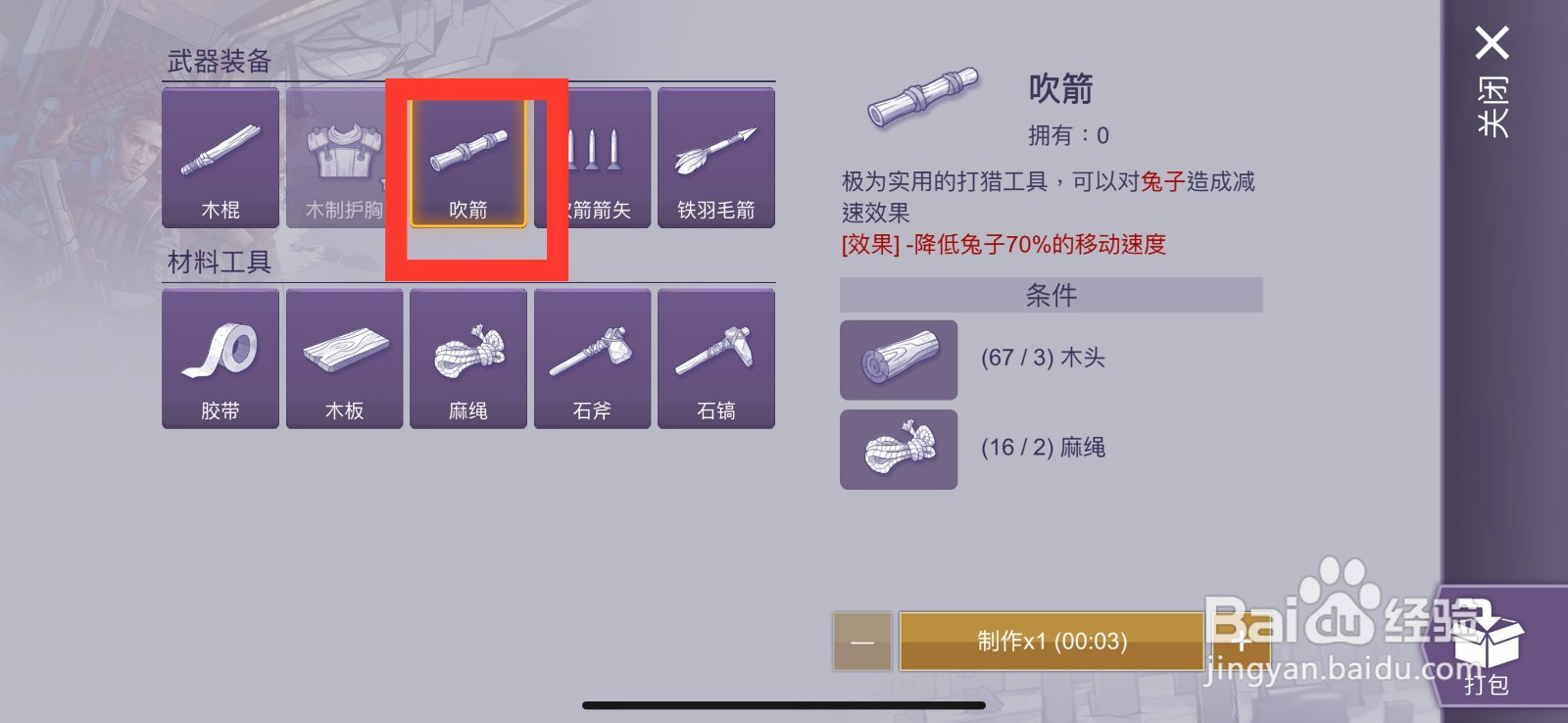Tap the 材料工具 section header
Image resolution: width=1568 pixels, height=723 pixels.
pos(220,263)
